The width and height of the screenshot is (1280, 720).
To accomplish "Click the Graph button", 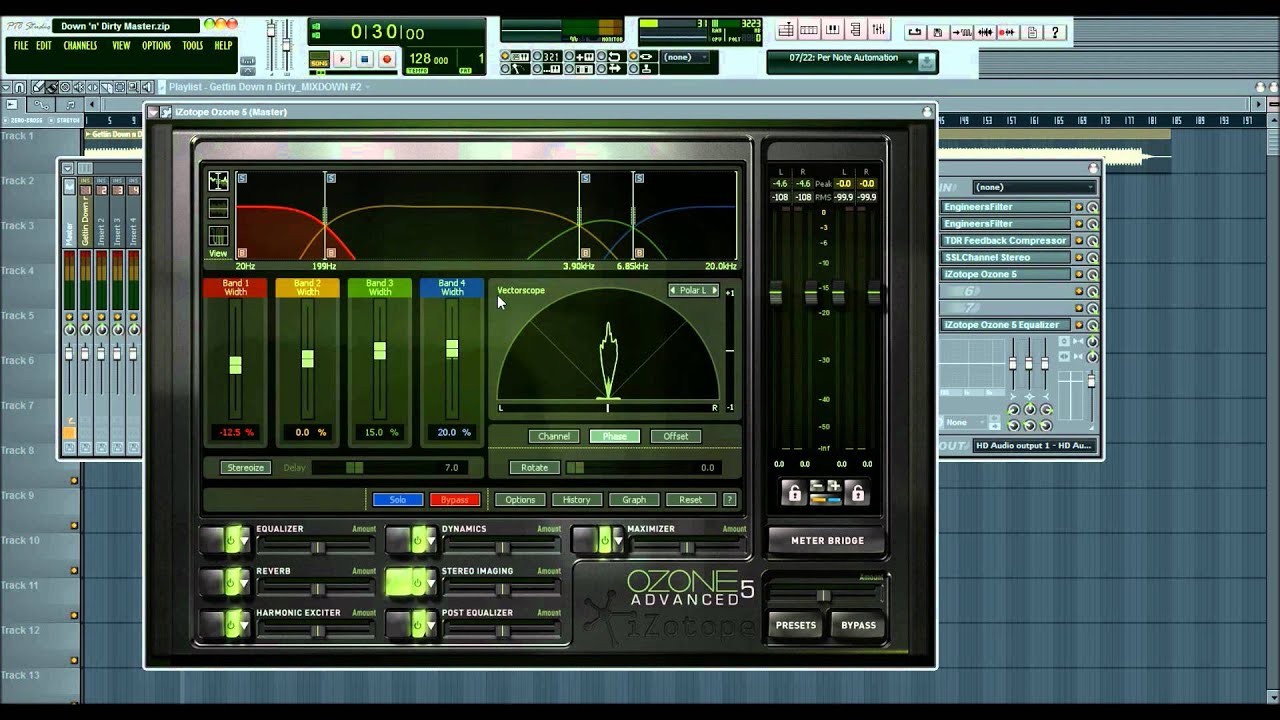I will point(634,499).
